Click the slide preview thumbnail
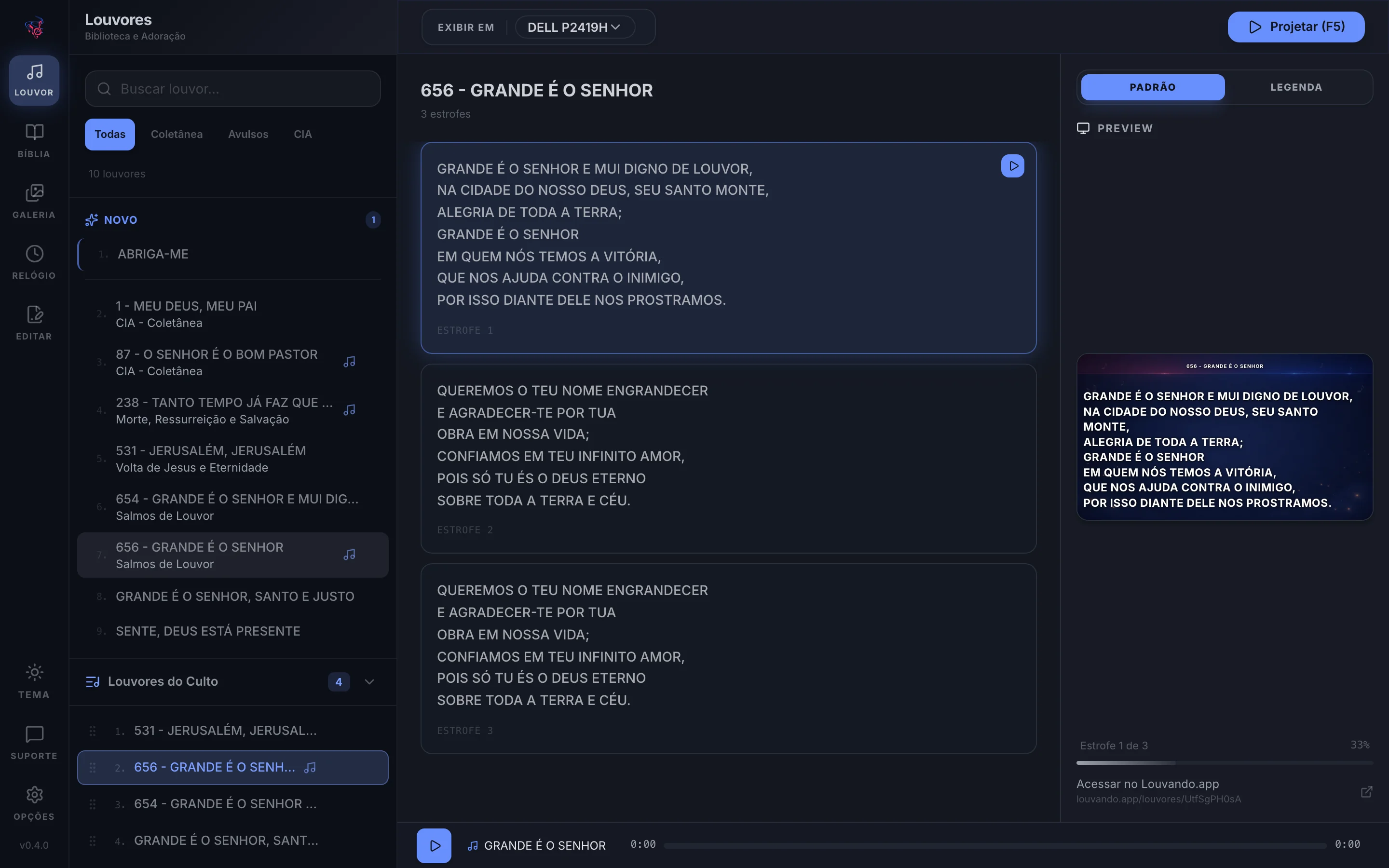Viewport: 1389px width, 868px height. coord(1224,437)
